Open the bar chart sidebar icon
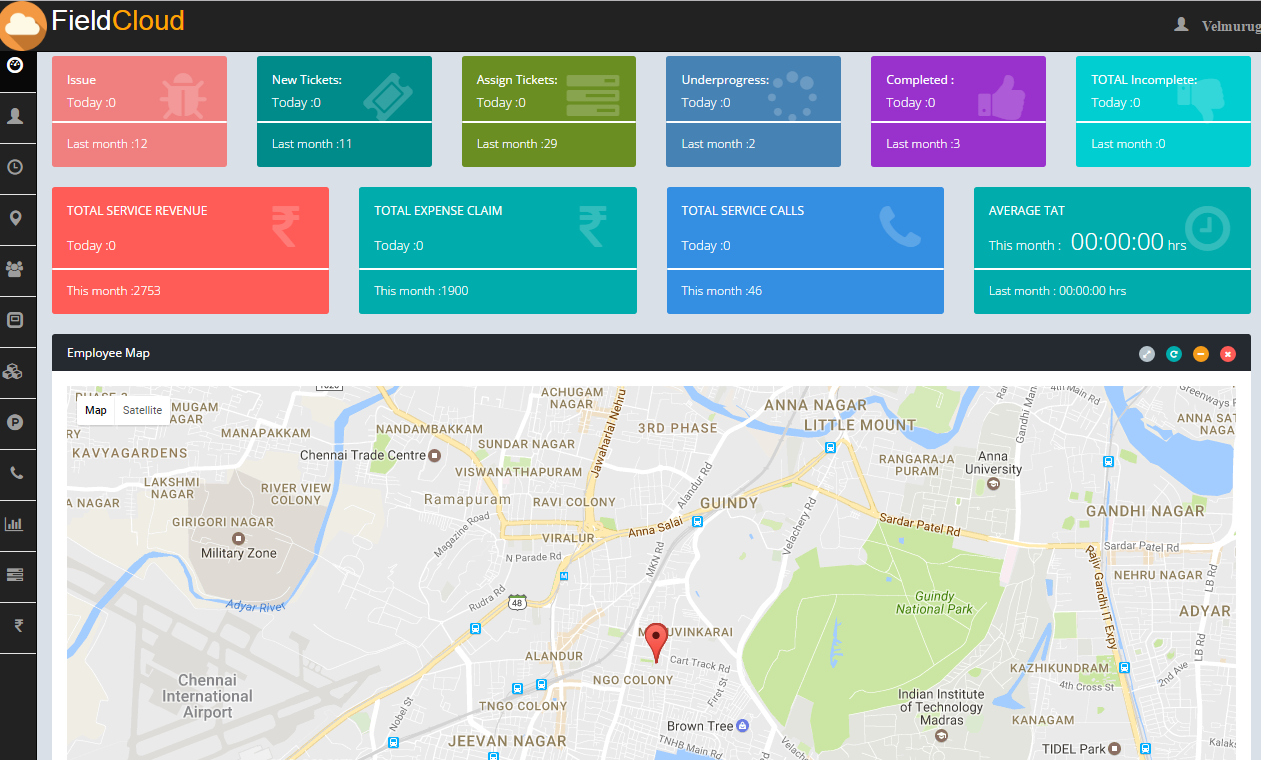This screenshot has width=1261, height=760. (15, 524)
